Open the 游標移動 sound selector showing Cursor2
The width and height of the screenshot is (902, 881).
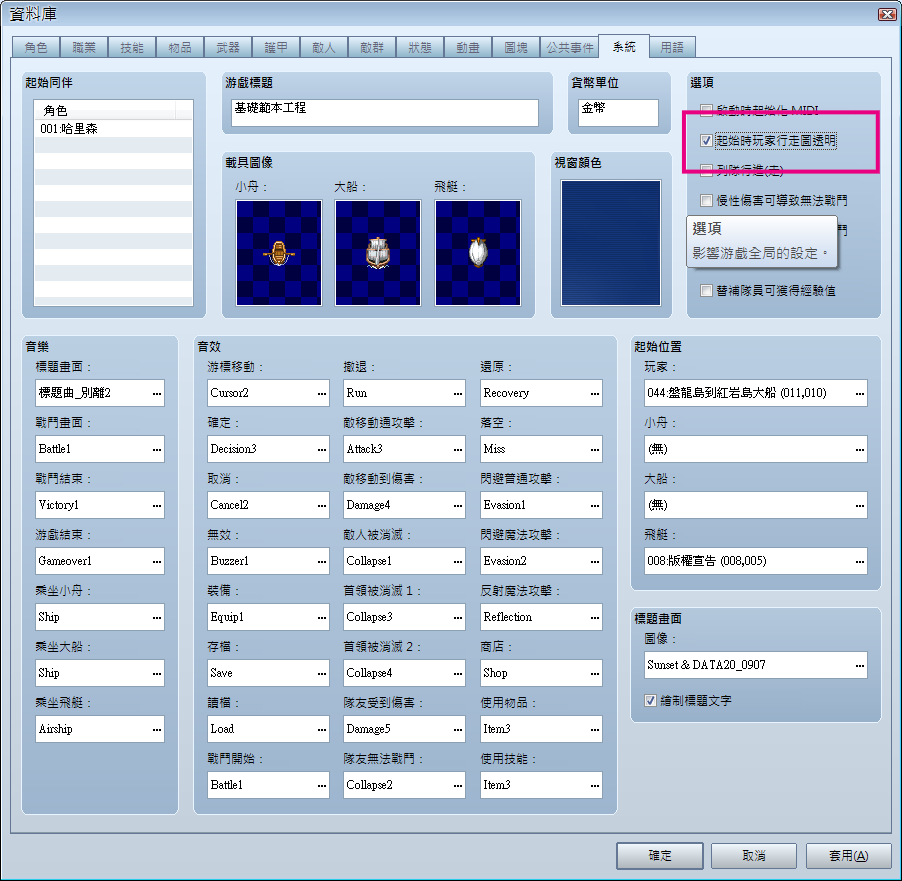(x=268, y=393)
